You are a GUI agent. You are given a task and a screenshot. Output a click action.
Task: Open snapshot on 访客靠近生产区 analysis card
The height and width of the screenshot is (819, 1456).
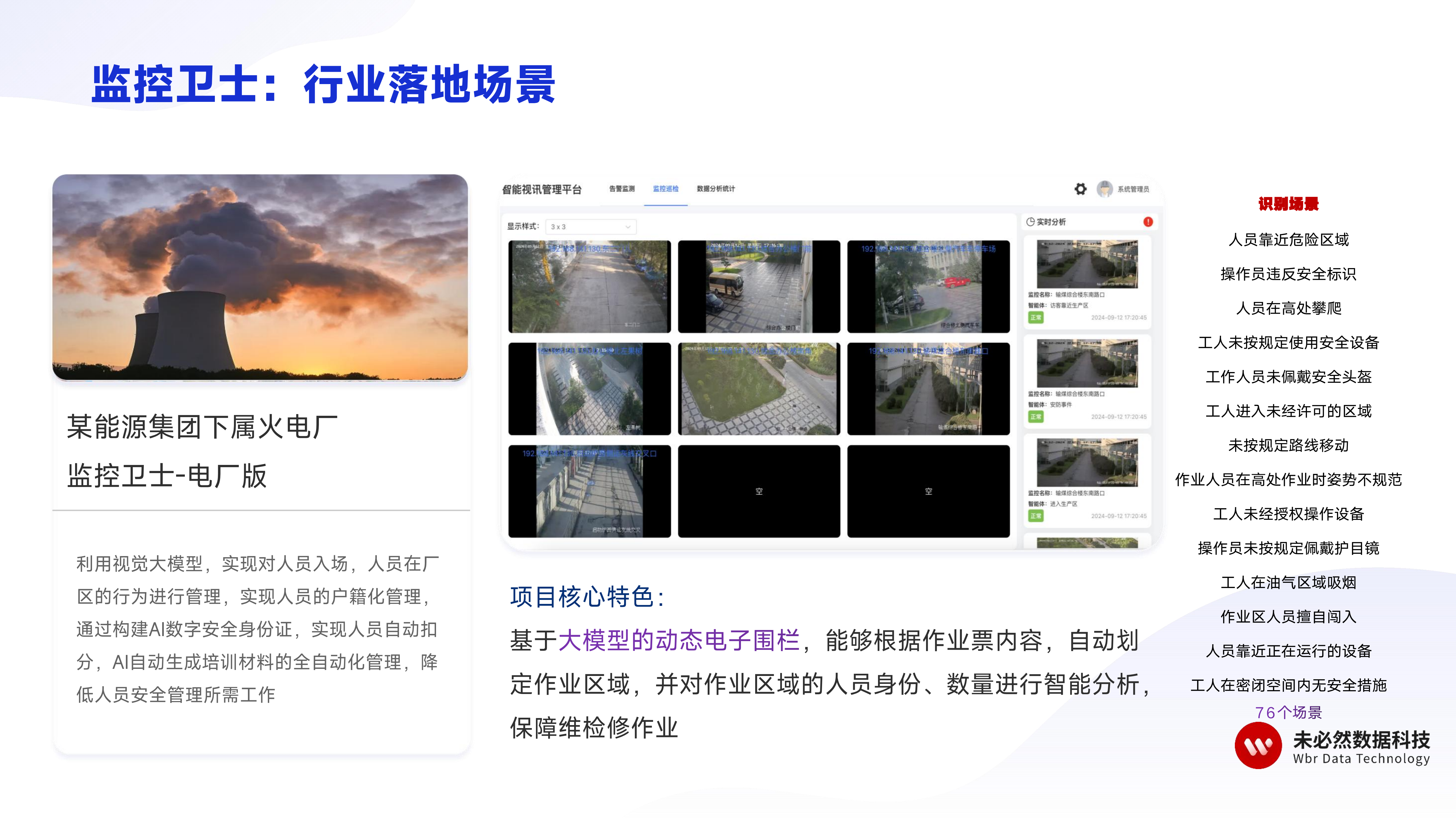(x=1087, y=264)
